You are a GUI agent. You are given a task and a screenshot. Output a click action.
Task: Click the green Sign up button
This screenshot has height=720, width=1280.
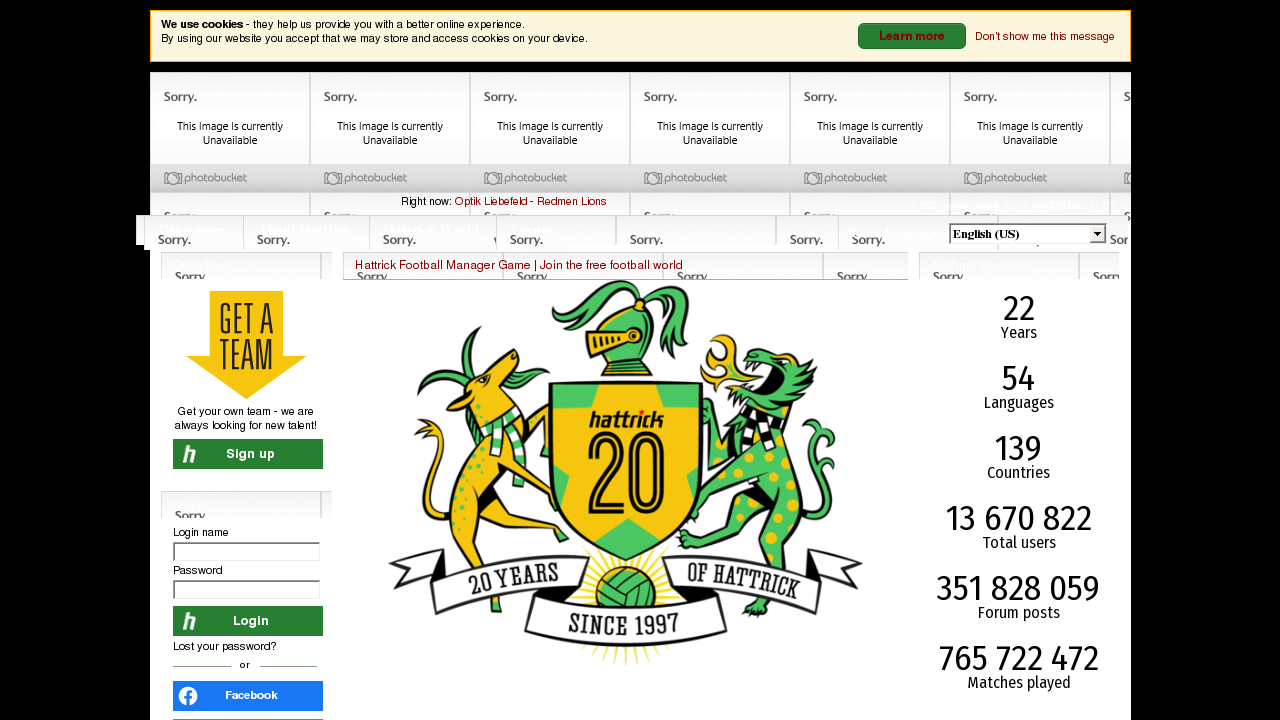coord(248,454)
